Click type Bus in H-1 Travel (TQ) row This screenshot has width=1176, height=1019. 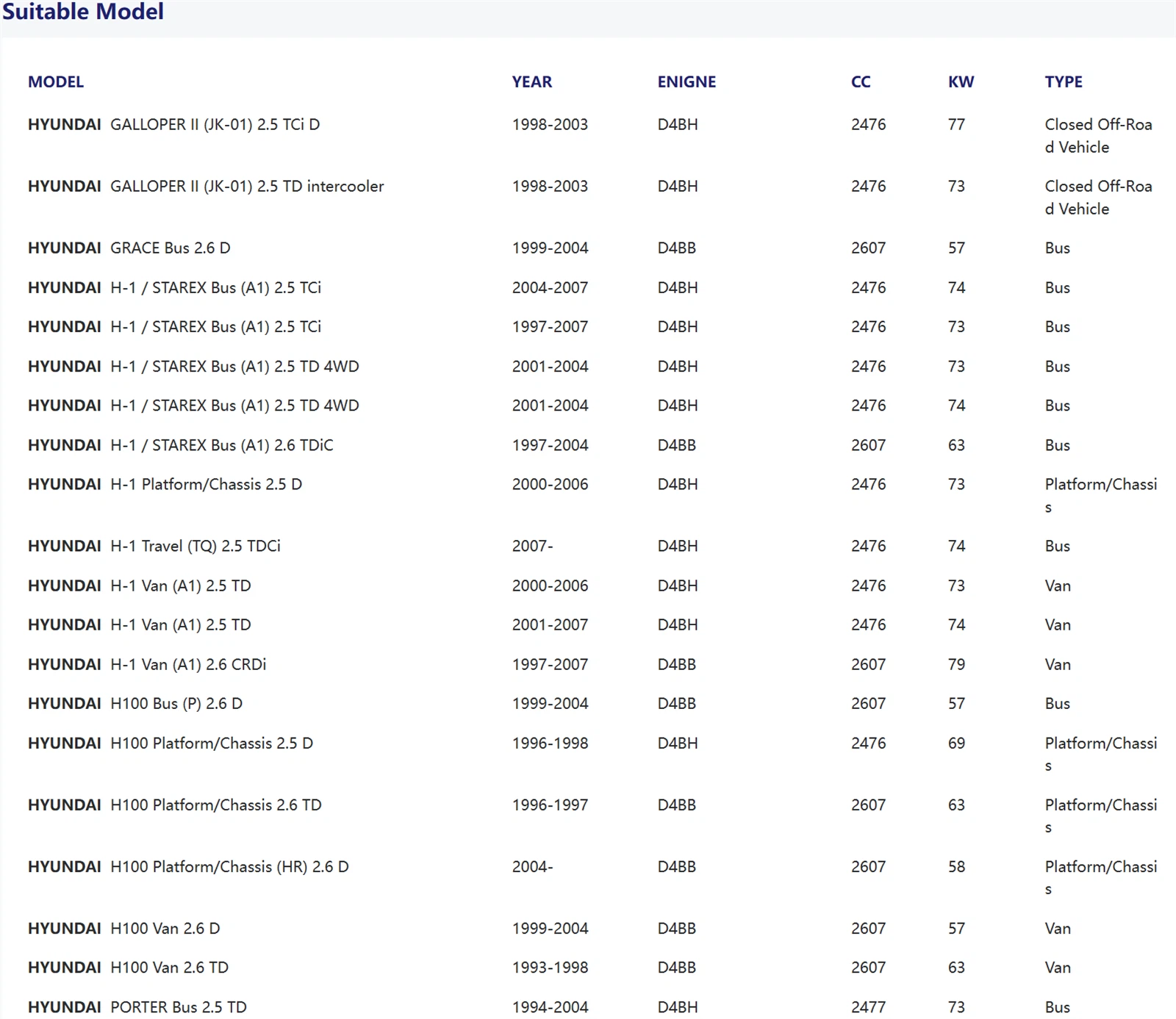click(1058, 546)
